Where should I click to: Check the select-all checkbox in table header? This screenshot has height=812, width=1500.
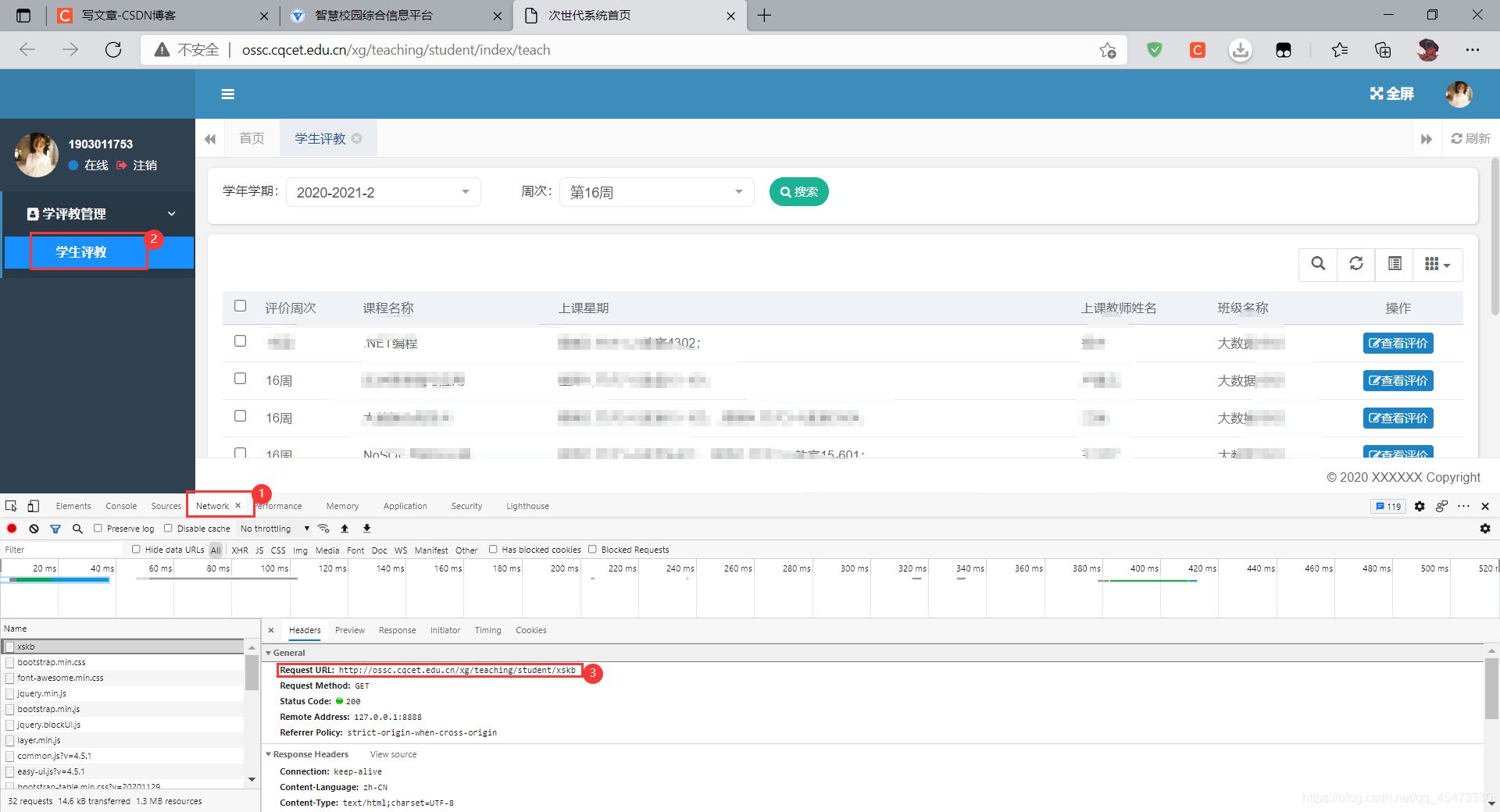[240, 306]
